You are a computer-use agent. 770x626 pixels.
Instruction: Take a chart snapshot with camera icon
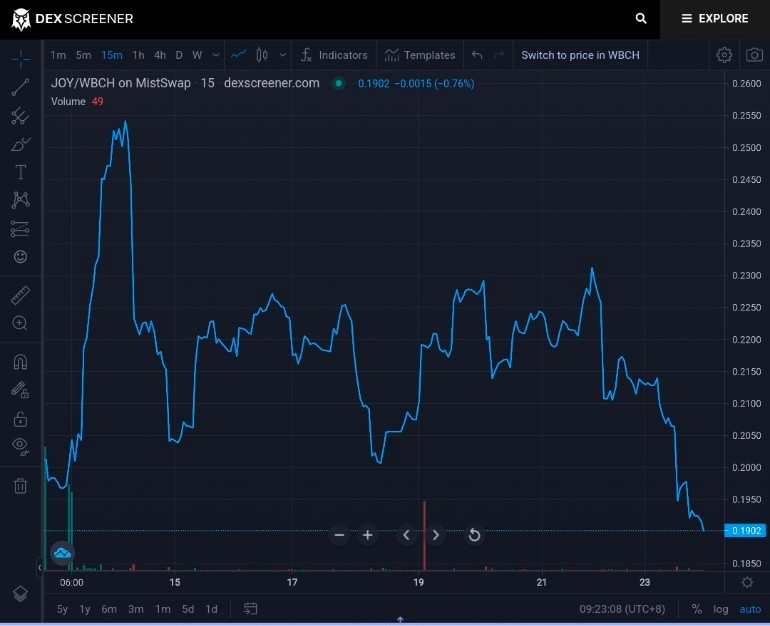click(754, 55)
